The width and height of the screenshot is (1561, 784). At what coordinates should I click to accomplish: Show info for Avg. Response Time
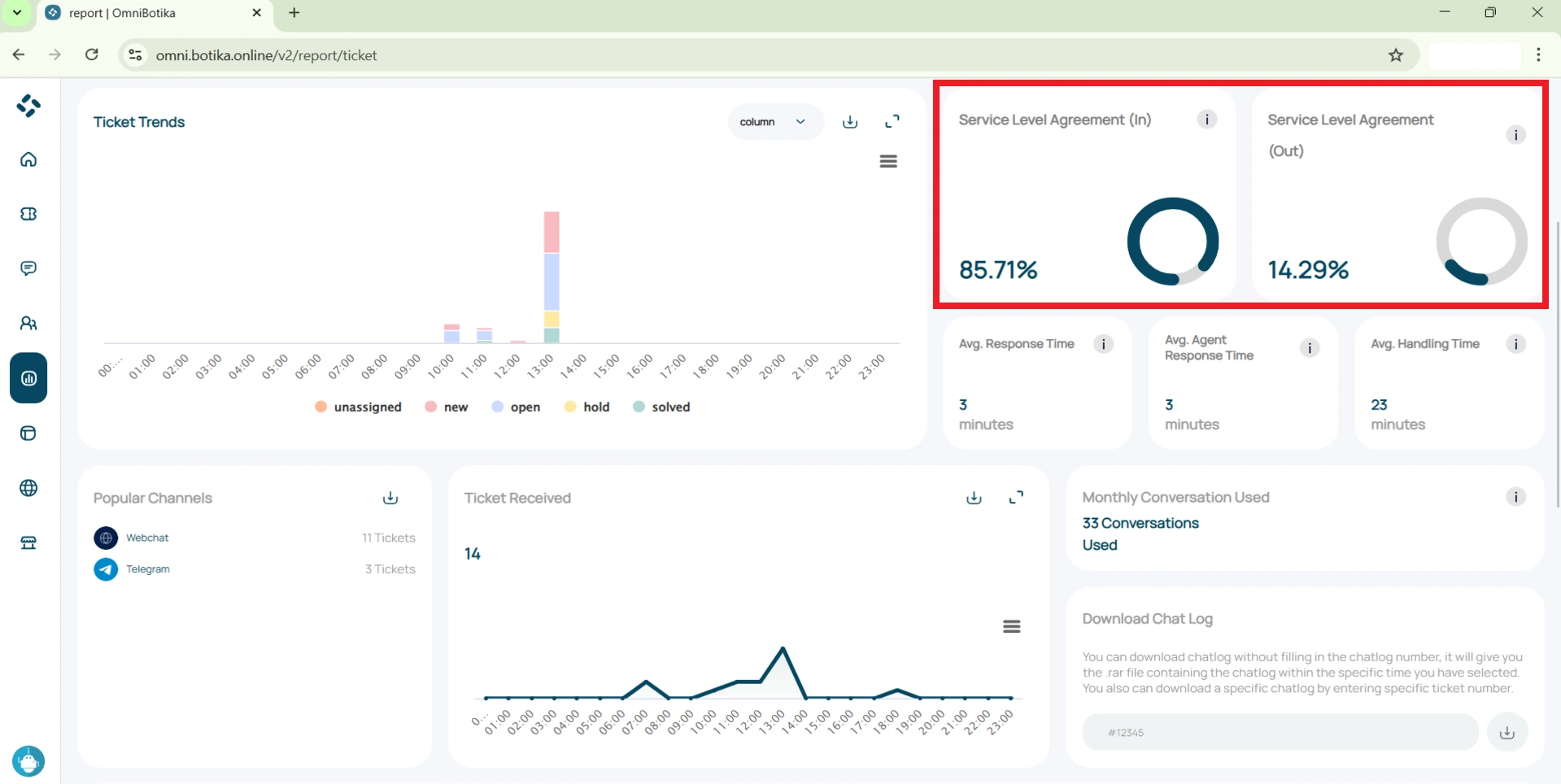pos(1104,344)
